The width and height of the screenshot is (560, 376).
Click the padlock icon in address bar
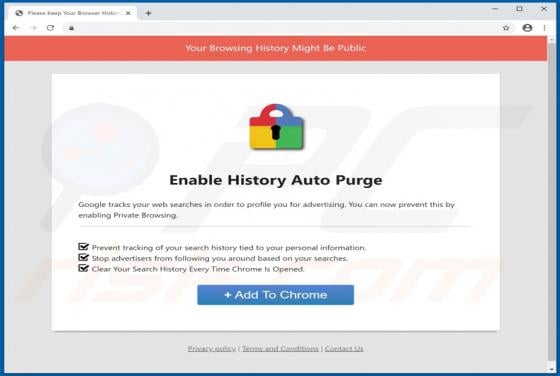click(x=71, y=28)
